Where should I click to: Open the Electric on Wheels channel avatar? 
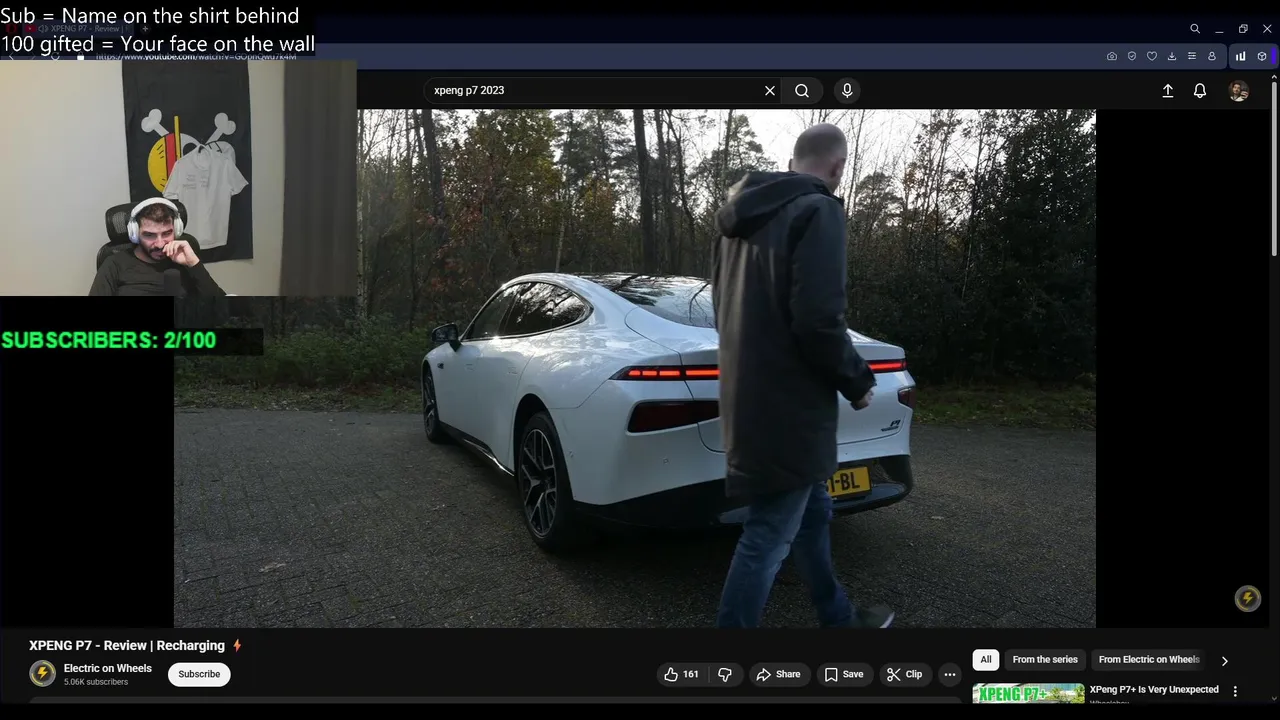coord(42,674)
